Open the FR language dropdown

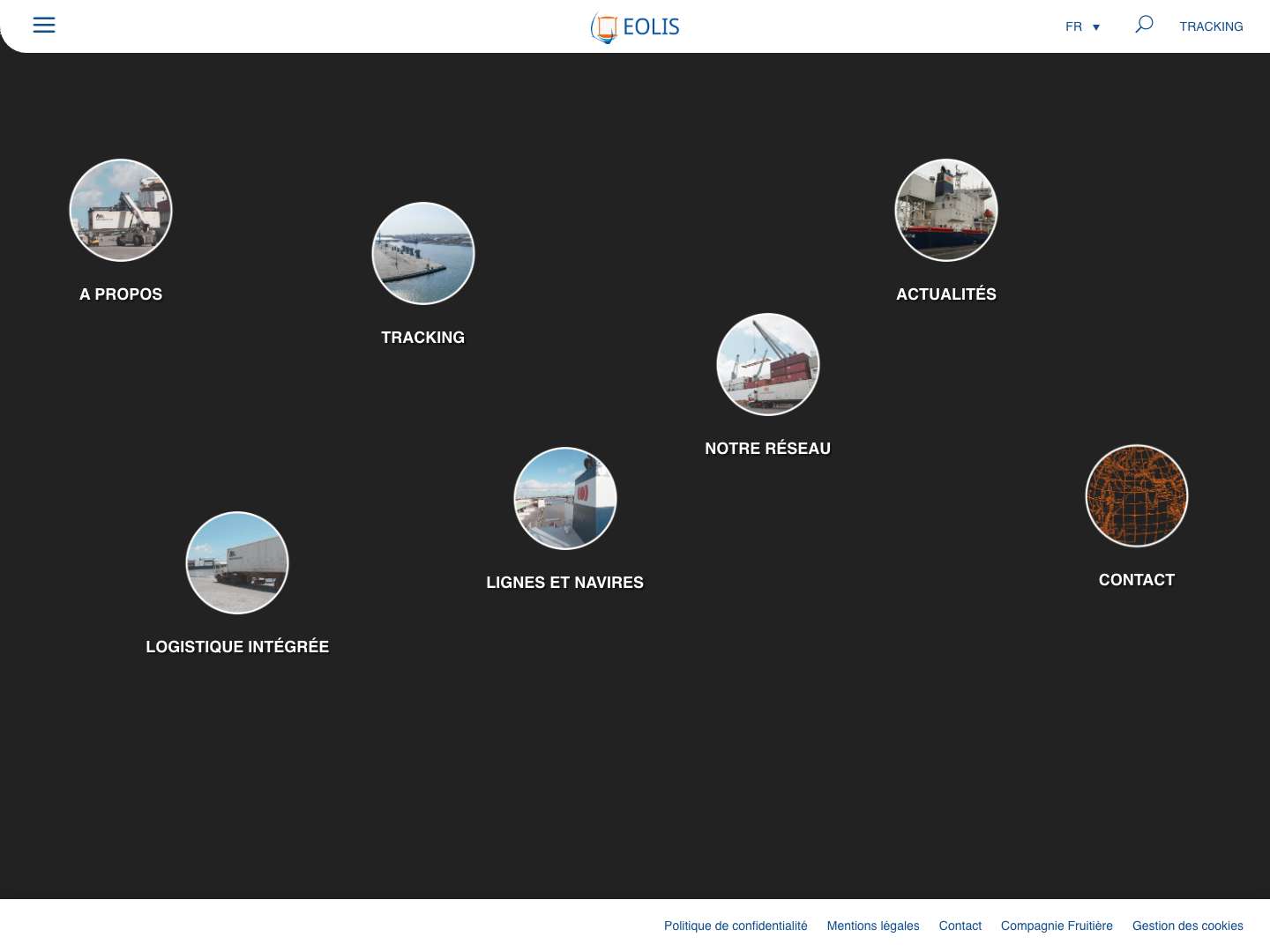pyautogui.click(x=1073, y=26)
